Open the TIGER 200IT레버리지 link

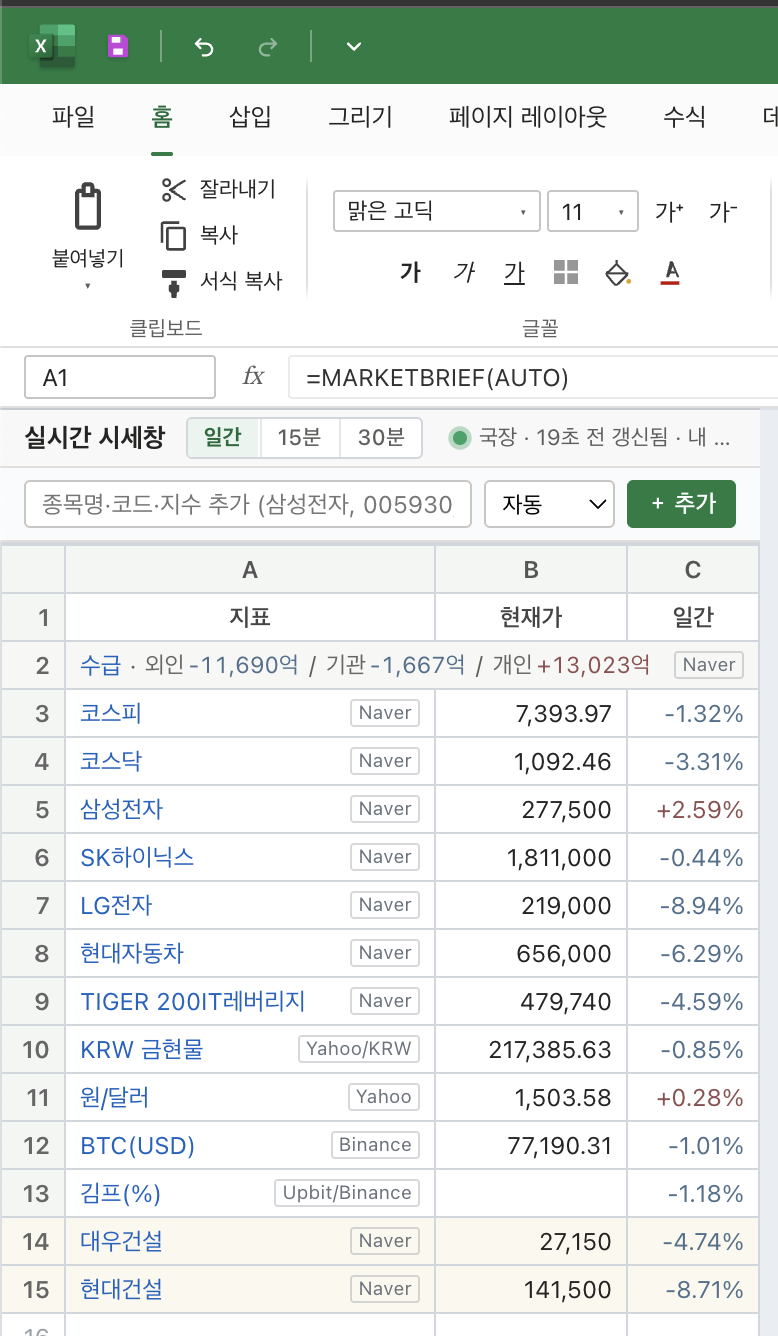pyautogui.click(x=193, y=1001)
